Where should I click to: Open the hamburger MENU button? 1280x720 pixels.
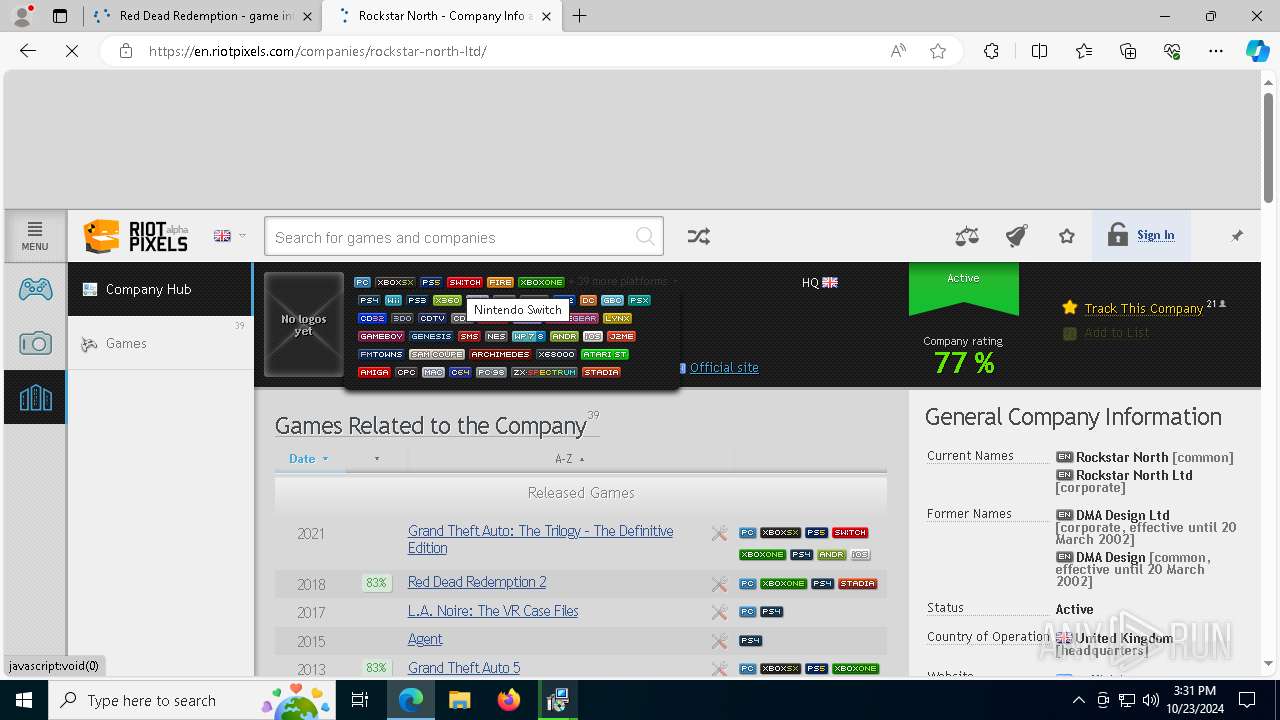[x=35, y=236]
